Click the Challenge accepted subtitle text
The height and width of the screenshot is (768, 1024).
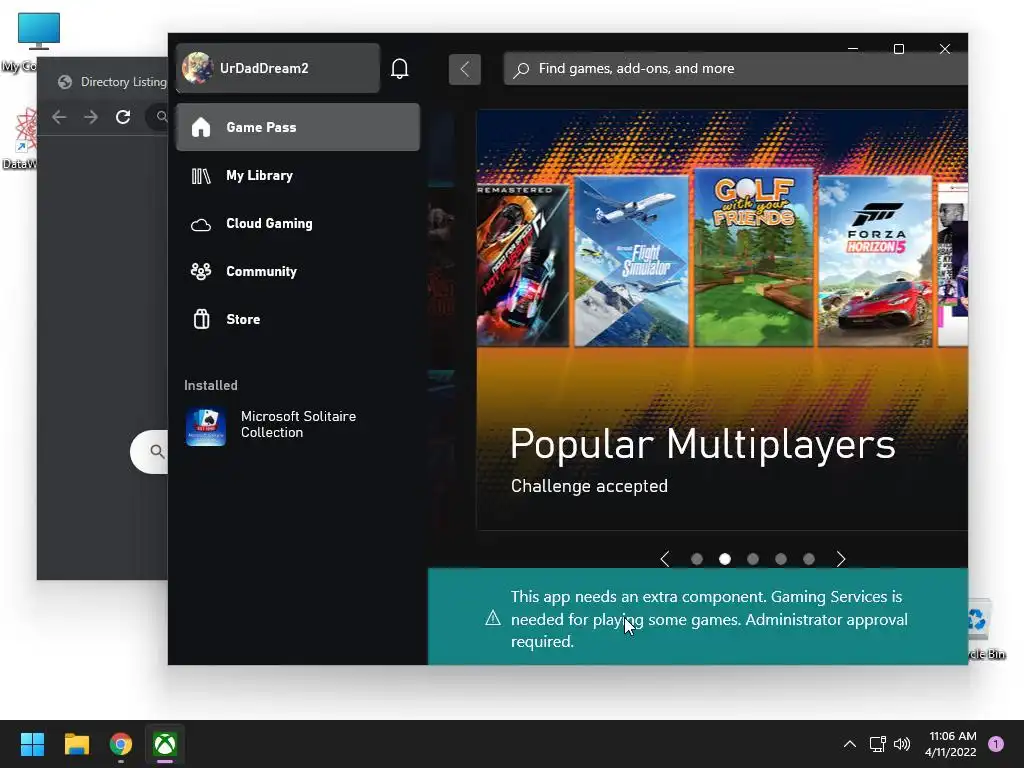tap(589, 487)
